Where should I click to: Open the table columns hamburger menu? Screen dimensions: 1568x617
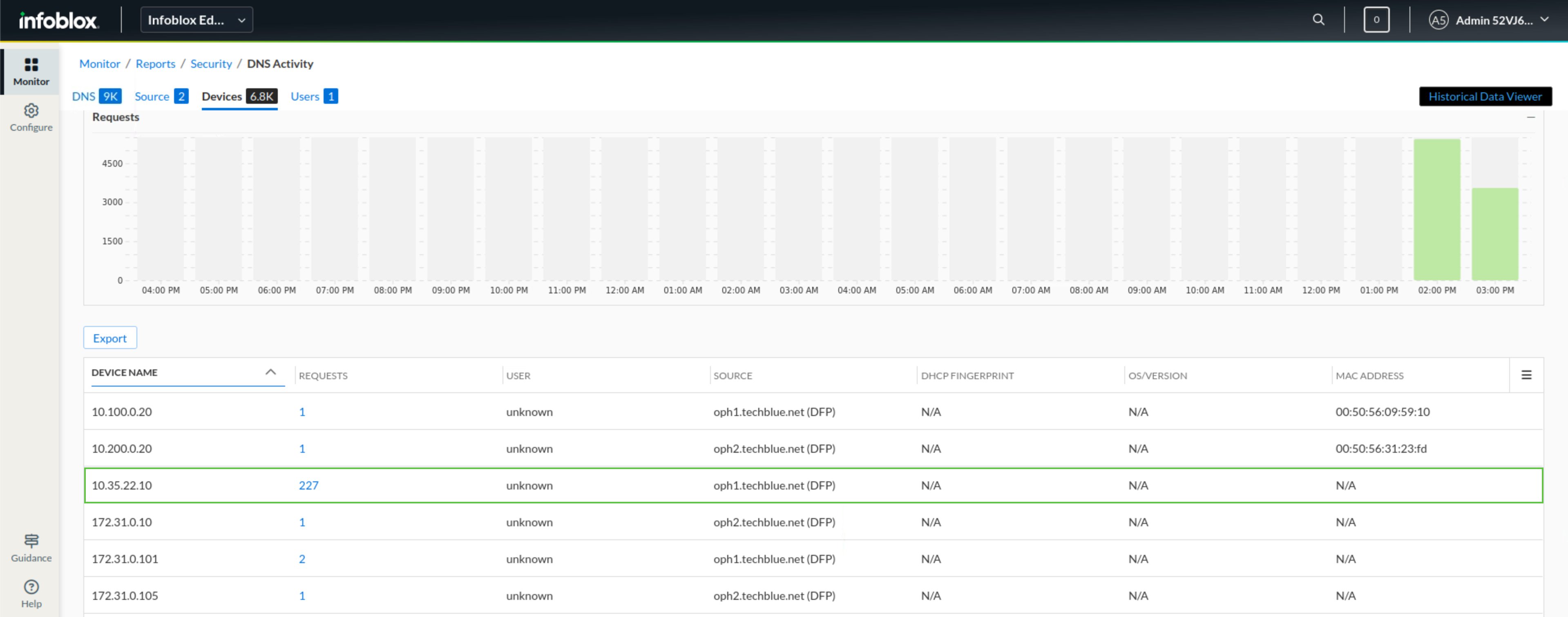pyautogui.click(x=1526, y=375)
